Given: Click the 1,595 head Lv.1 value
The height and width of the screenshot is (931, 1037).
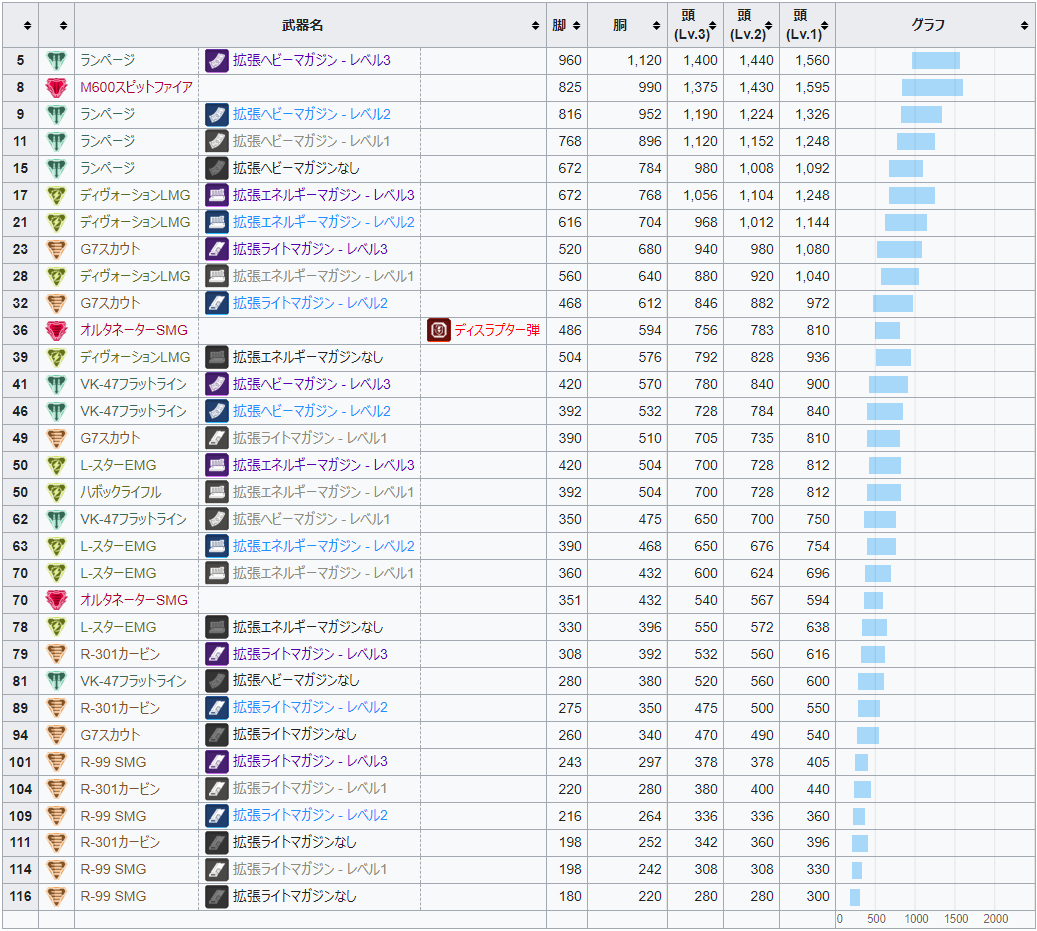Looking at the screenshot, I should pyautogui.click(x=812, y=87).
